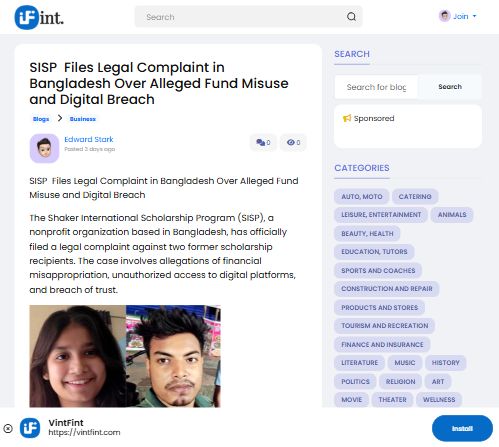Click the user avatar beside Join
This screenshot has width=499, height=447.
coord(445,16)
